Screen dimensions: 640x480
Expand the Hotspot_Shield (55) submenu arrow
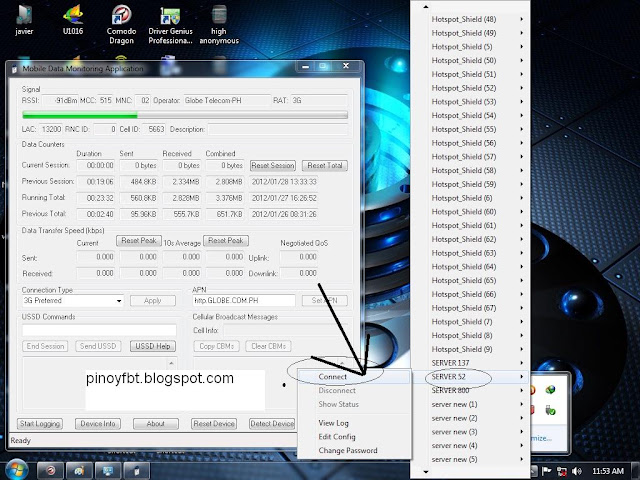pyautogui.click(x=522, y=129)
